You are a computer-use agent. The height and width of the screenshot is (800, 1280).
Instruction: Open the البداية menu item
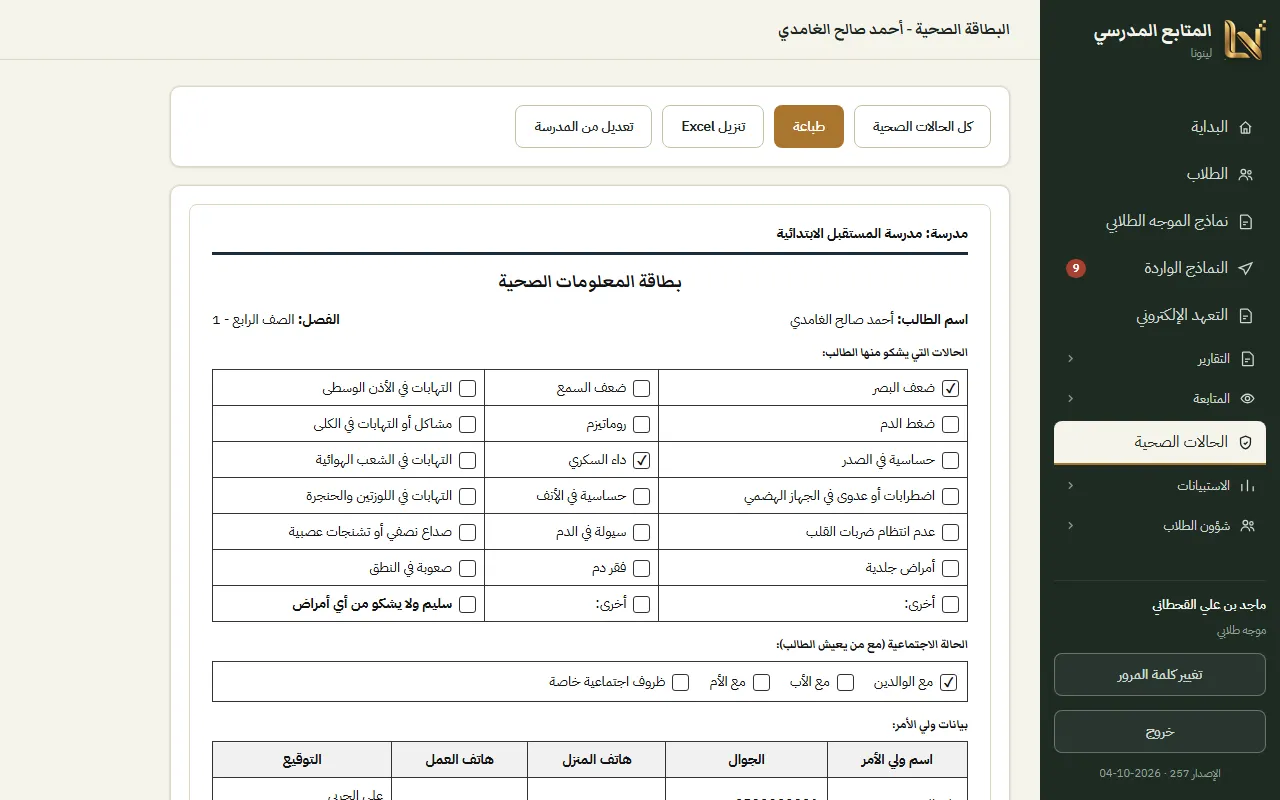pyautogui.click(x=1160, y=128)
